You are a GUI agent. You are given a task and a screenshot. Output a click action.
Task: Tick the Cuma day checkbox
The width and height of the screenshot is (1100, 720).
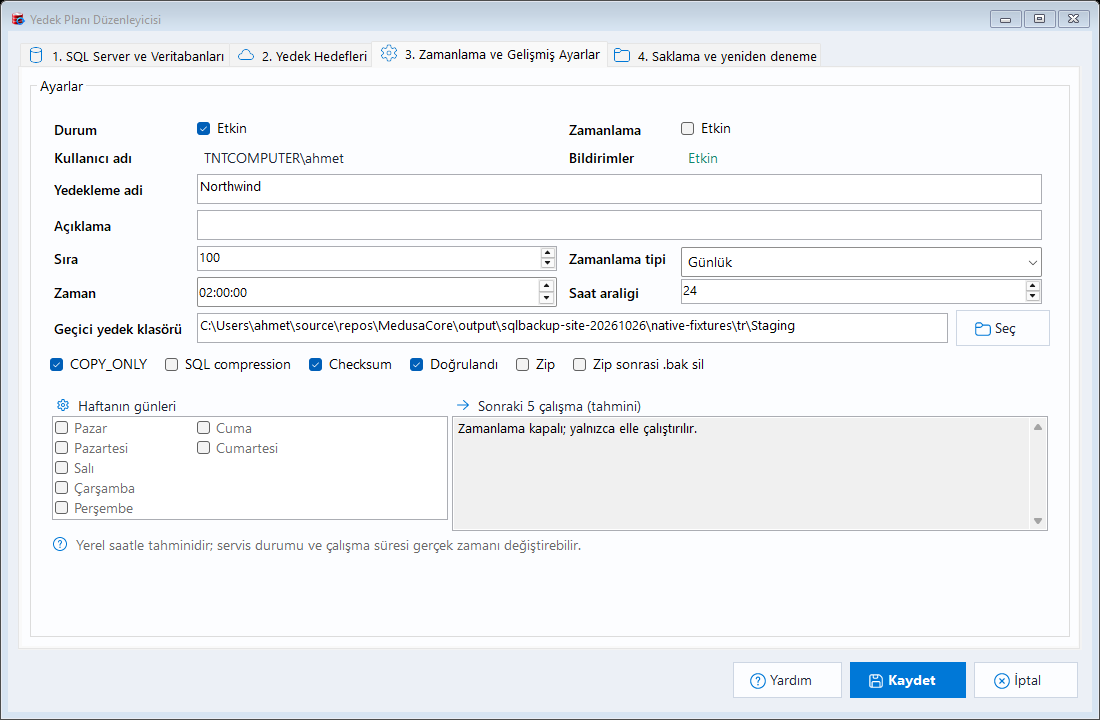click(x=203, y=427)
